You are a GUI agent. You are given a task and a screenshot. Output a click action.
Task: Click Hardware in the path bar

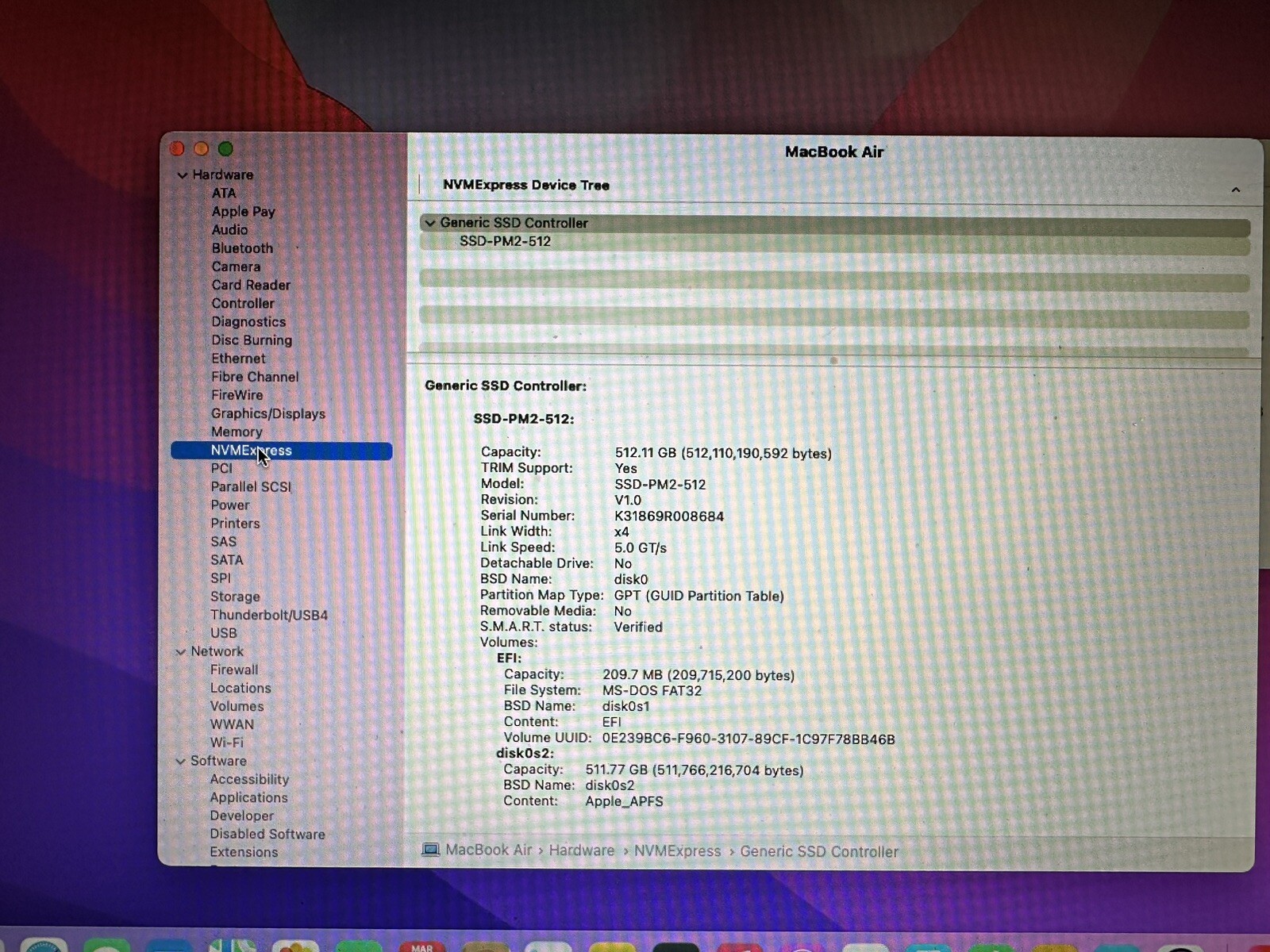[582, 850]
